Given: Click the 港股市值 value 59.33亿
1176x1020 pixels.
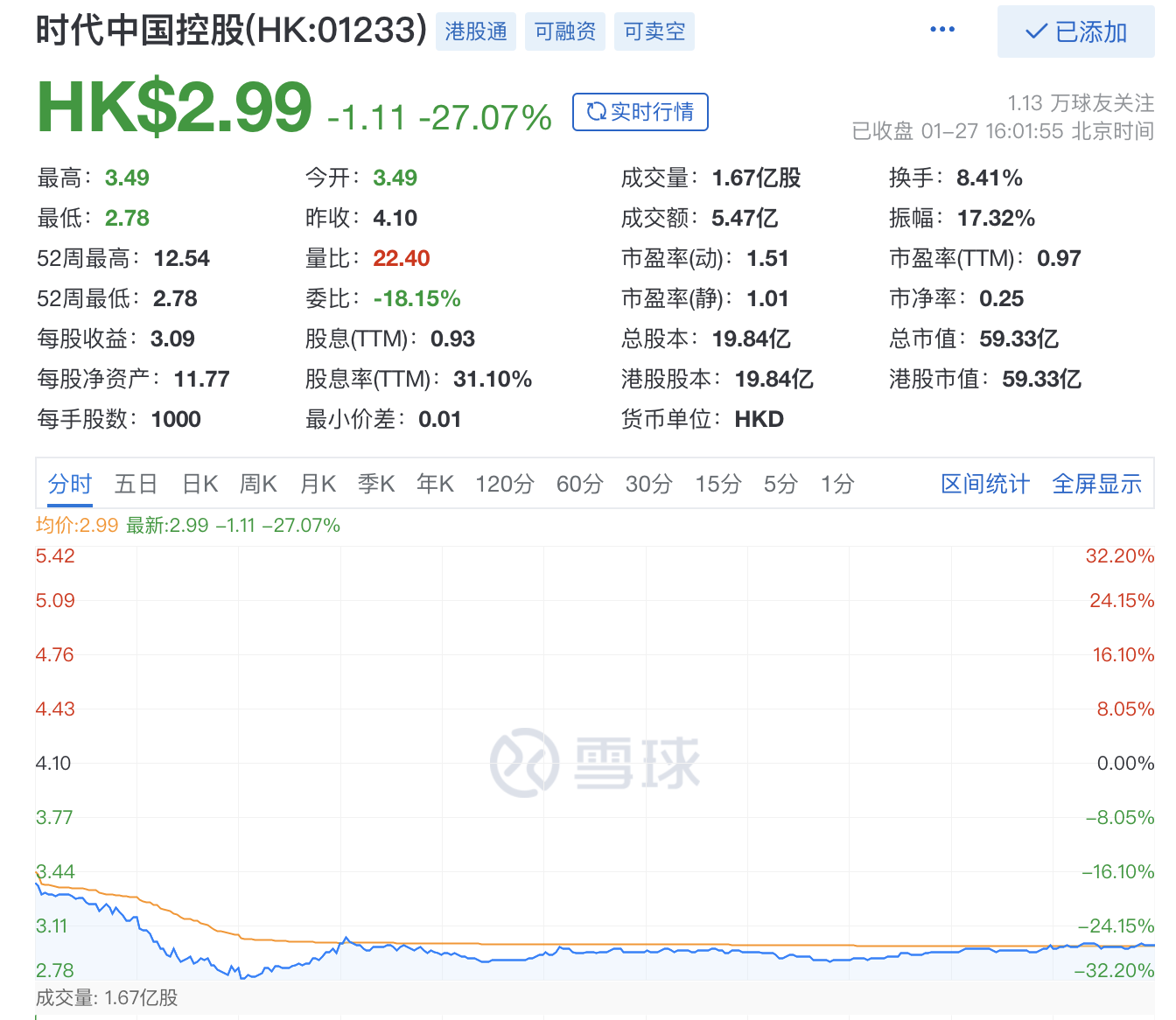Looking at the screenshot, I should coord(1041,380).
